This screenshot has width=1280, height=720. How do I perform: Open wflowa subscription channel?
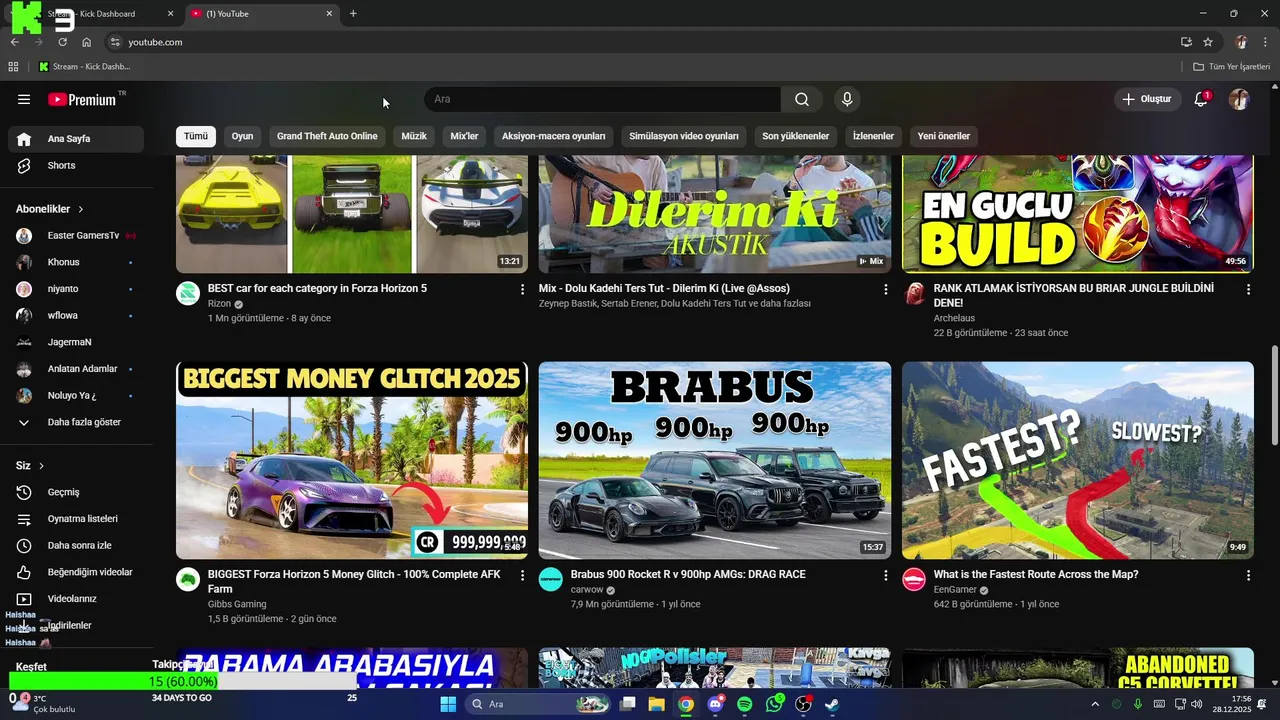76,315
